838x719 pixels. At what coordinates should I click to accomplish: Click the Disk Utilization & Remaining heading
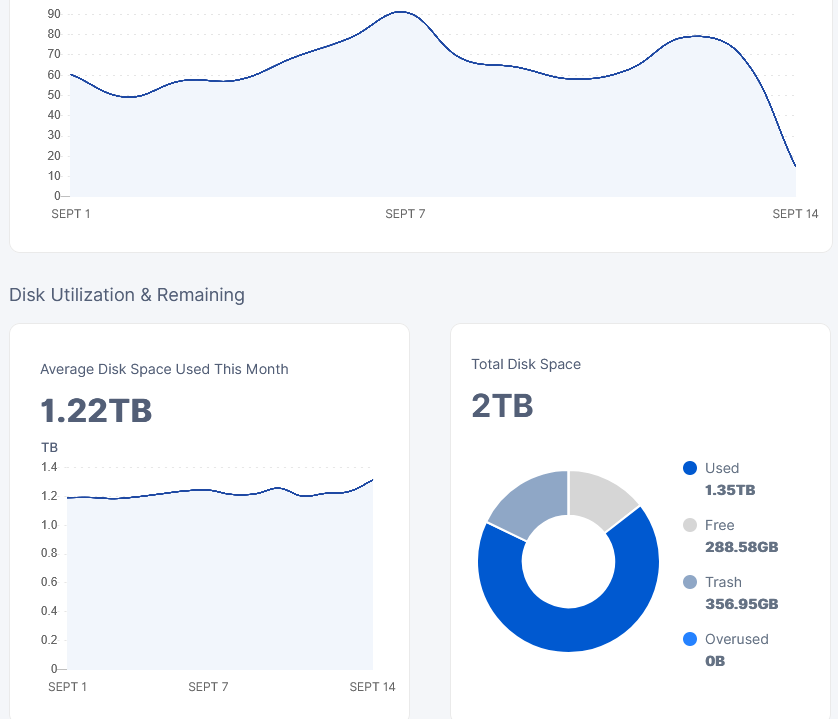(127, 295)
